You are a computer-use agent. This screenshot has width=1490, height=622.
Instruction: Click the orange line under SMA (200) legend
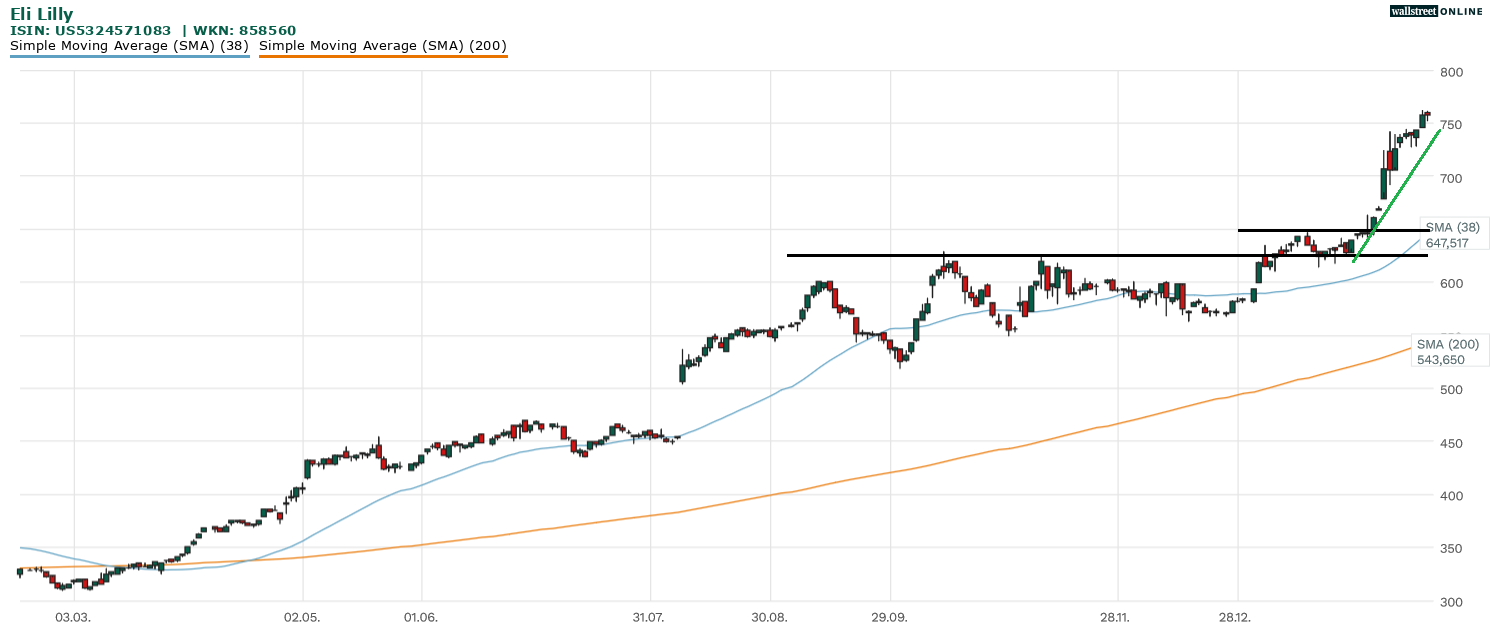point(383,57)
